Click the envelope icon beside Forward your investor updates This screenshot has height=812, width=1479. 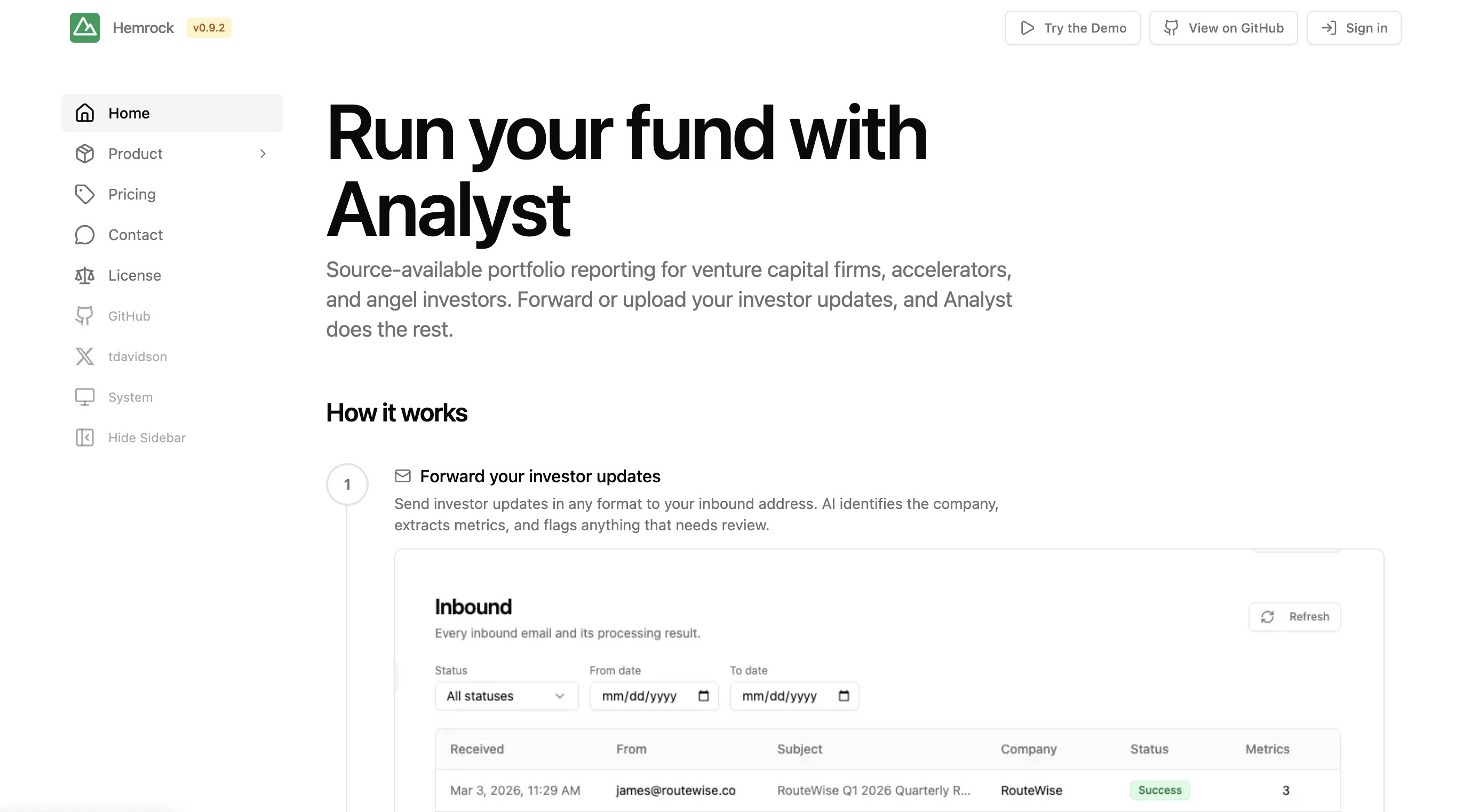(x=403, y=475)
